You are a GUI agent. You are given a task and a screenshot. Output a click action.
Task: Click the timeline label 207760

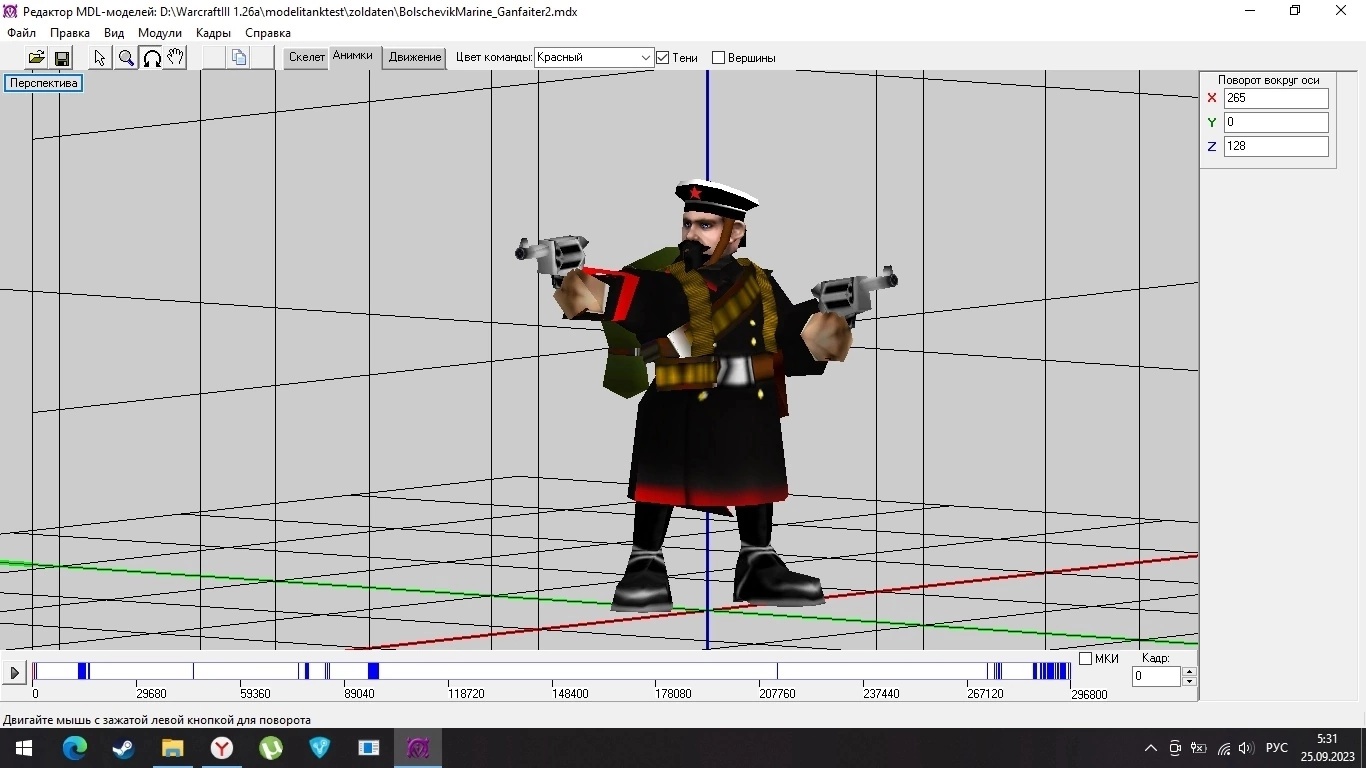pyautogui.click(x=777, y=694)
